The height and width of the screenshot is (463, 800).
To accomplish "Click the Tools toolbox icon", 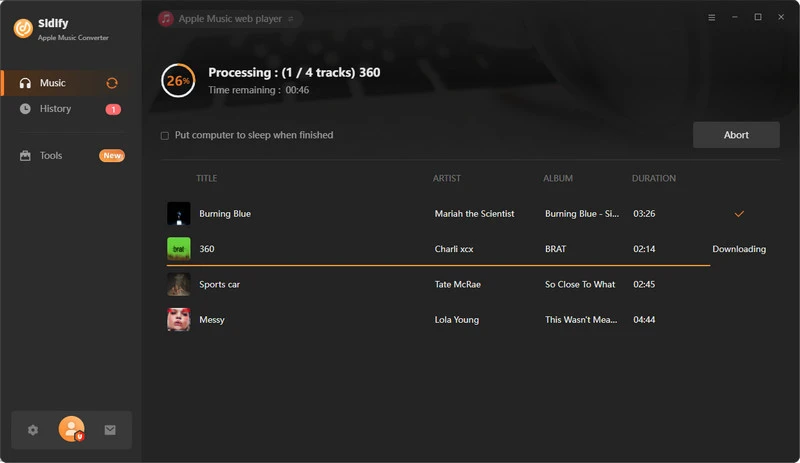I will pos(25,156).
